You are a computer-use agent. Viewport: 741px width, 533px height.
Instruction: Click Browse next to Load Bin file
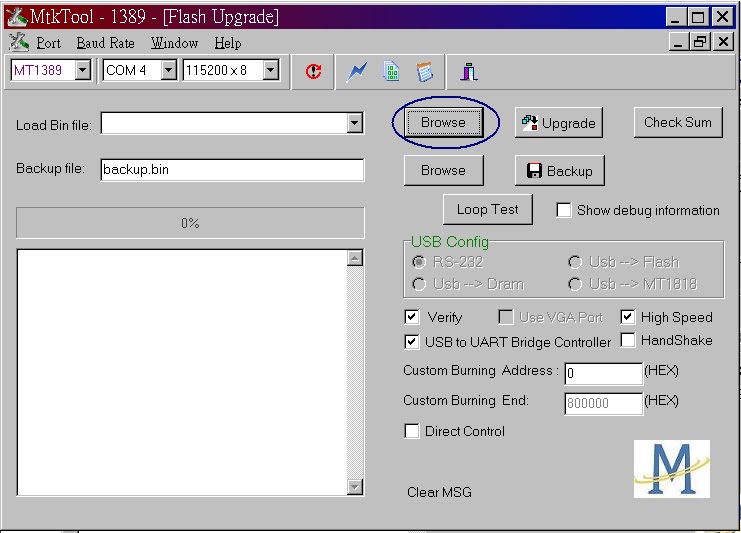443,122
